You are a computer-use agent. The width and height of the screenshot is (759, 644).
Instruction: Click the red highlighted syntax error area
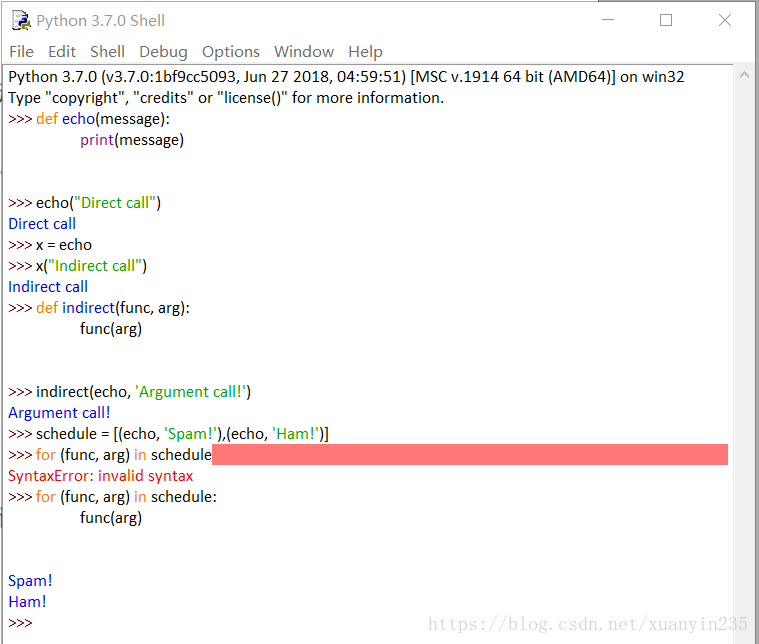click(x=470, y=455)
